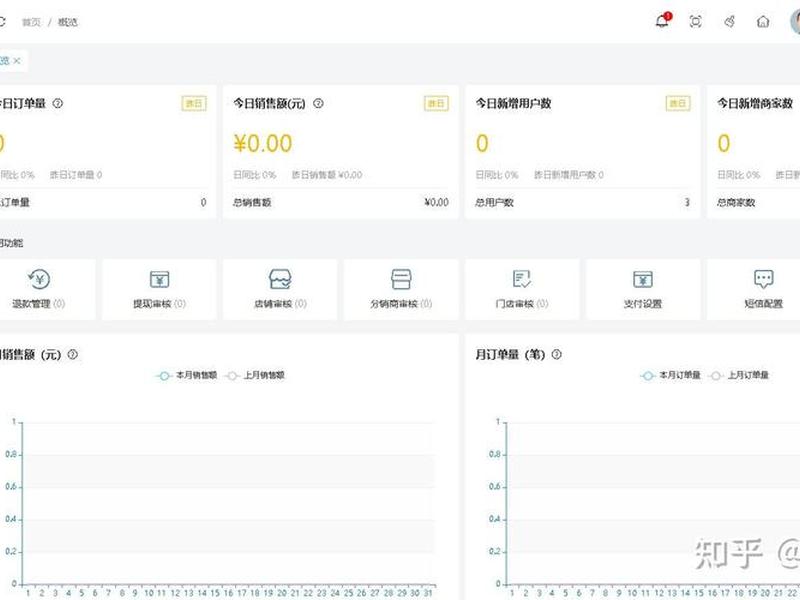This screenshot has height=600, width=800.
Task: Toggle 本月销售额 legend series
Action: (x=187, y=376)
